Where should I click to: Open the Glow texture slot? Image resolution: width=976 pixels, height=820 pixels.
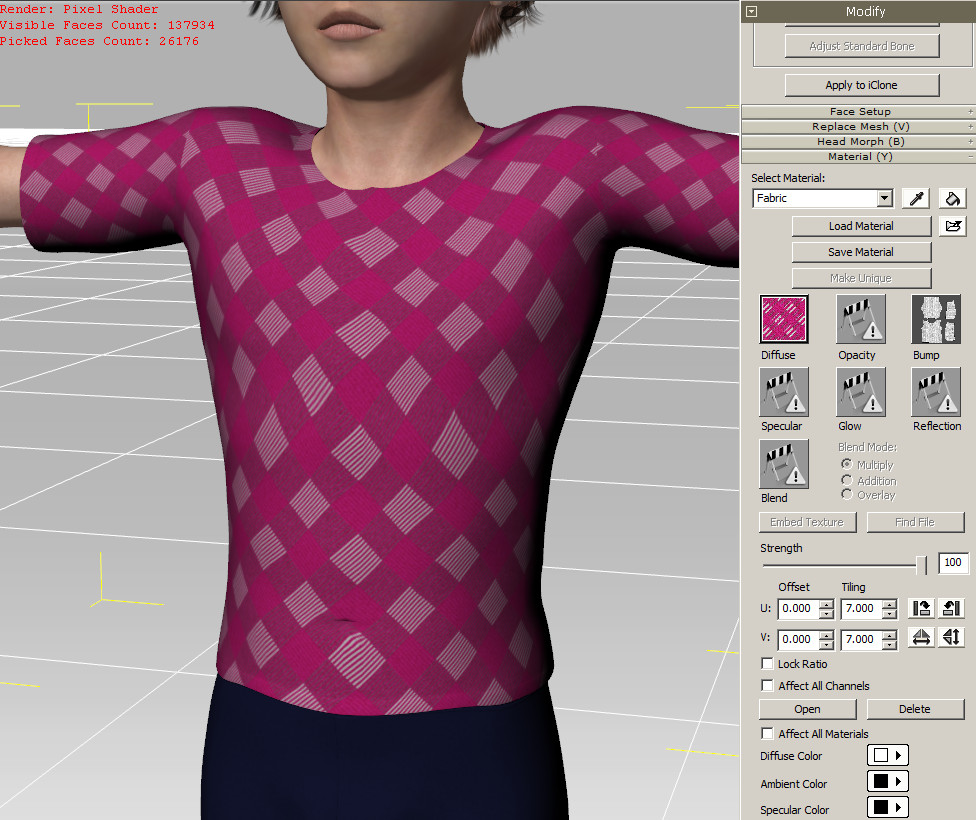[x=861, y=392]
